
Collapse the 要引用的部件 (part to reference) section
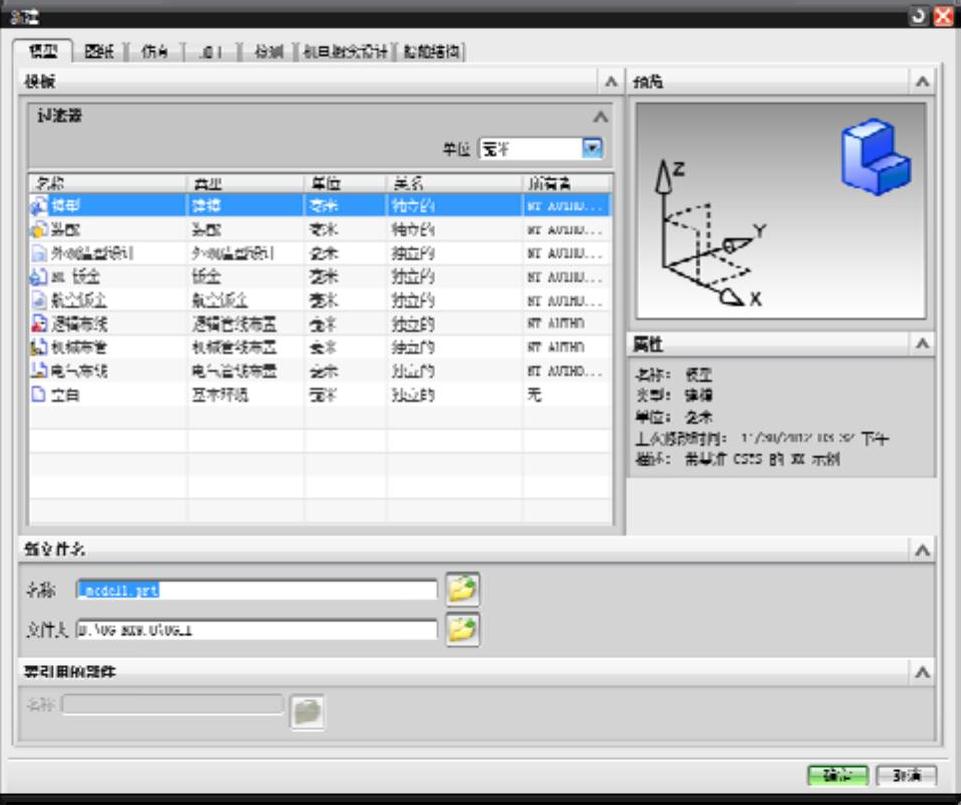(922, 673)
